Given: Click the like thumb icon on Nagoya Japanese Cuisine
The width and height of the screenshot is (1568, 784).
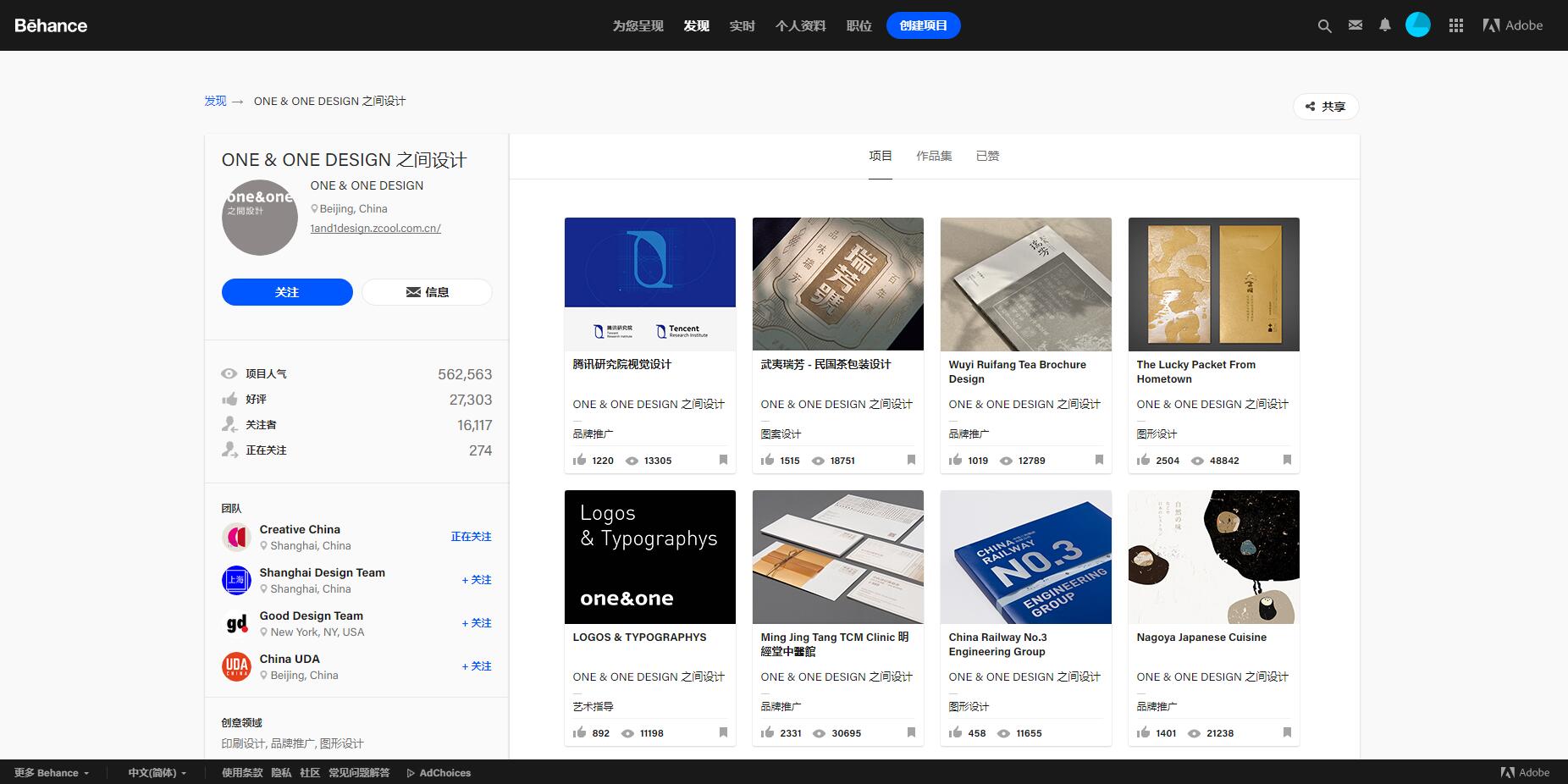Looking at the screenshot, I should coord(1144,732).
